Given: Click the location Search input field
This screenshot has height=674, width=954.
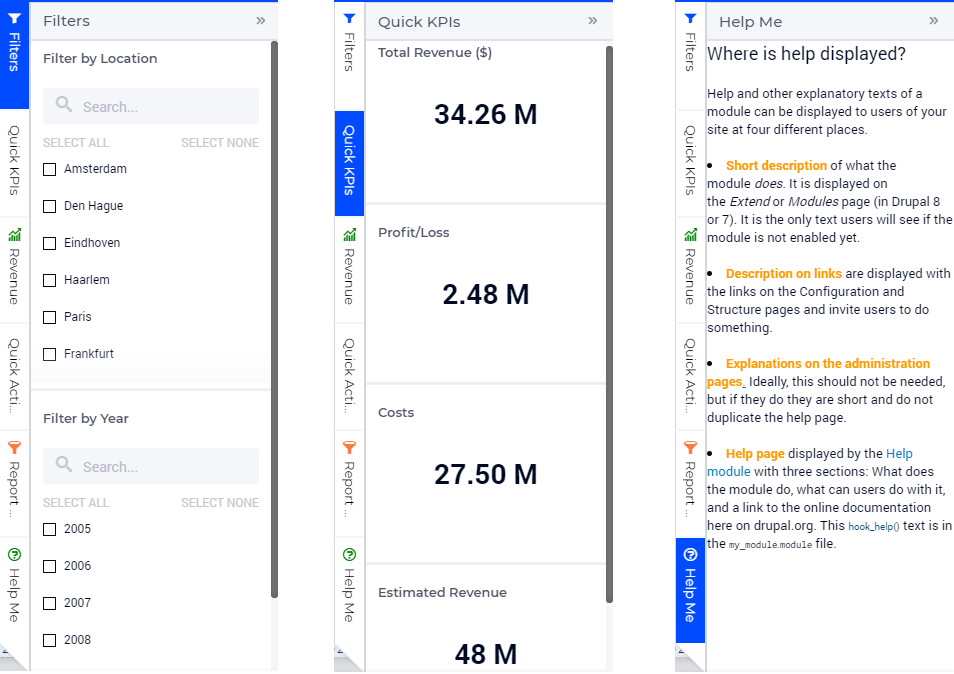Looking at the screenshot, I should [150, 105].
